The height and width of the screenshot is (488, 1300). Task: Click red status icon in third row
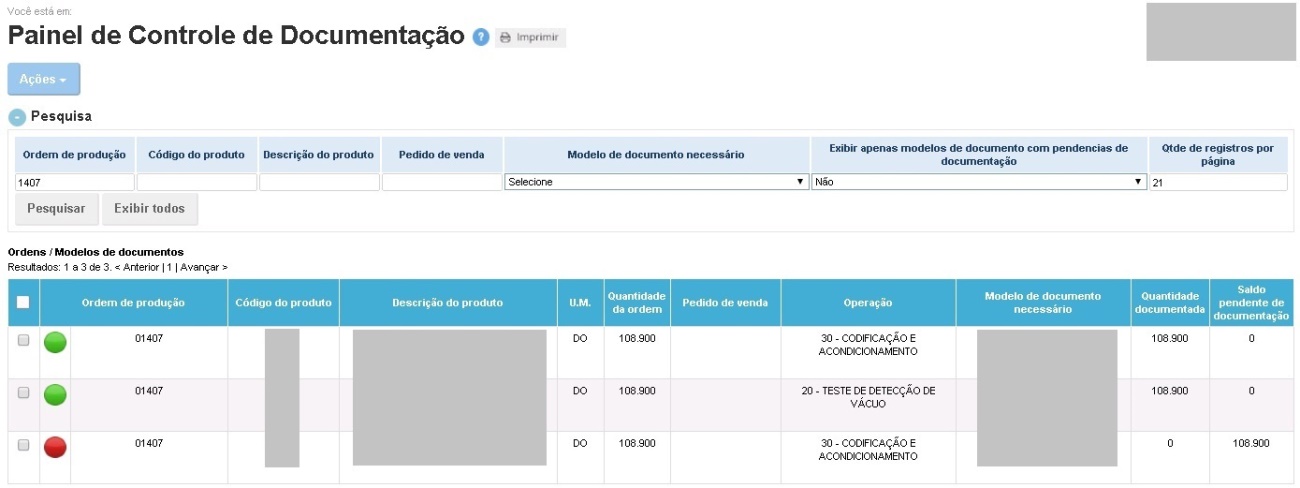pyautogui.click(x=55, y=446)
